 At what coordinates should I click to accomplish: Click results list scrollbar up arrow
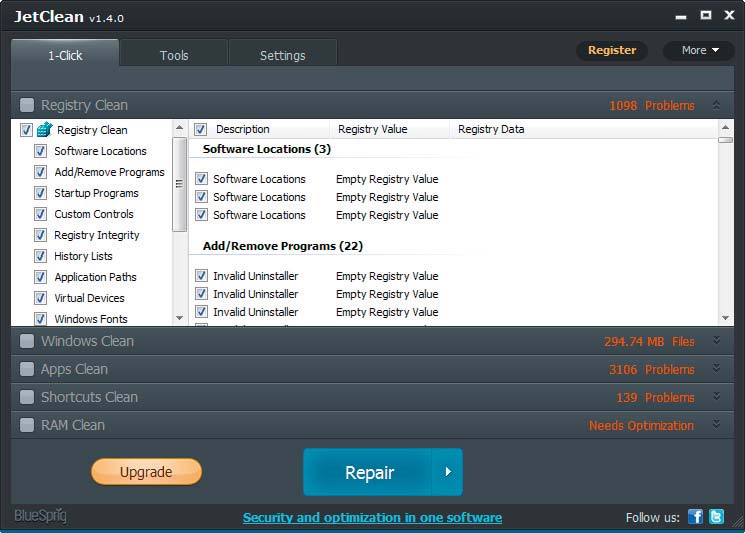pyautogui.click(x=725, y=127)
